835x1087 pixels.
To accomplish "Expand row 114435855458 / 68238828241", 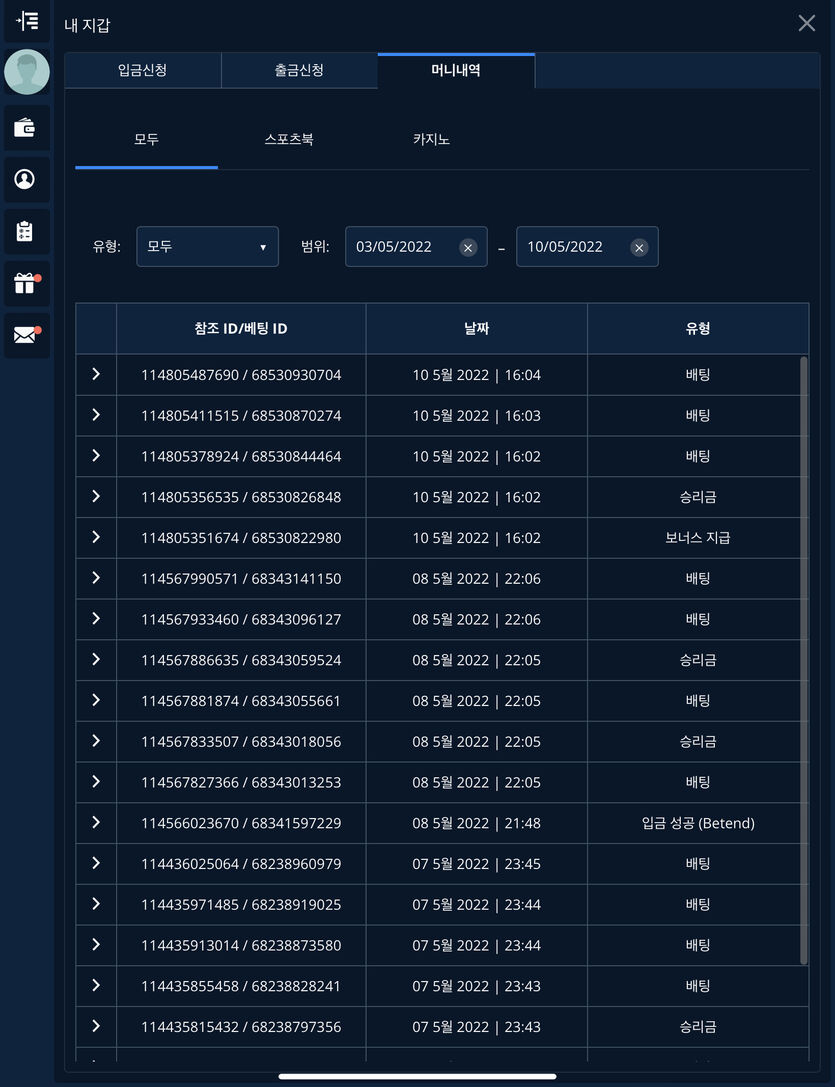I will (96, 985).
